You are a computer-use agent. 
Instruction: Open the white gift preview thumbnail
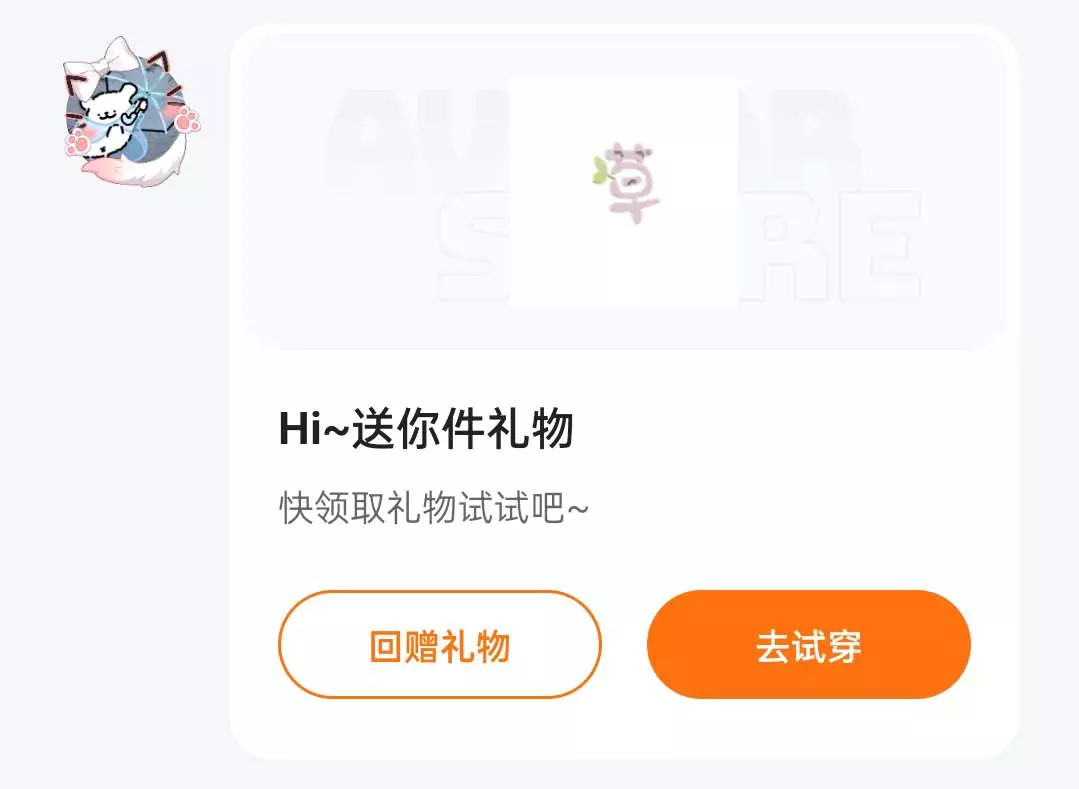coord(623,191)
